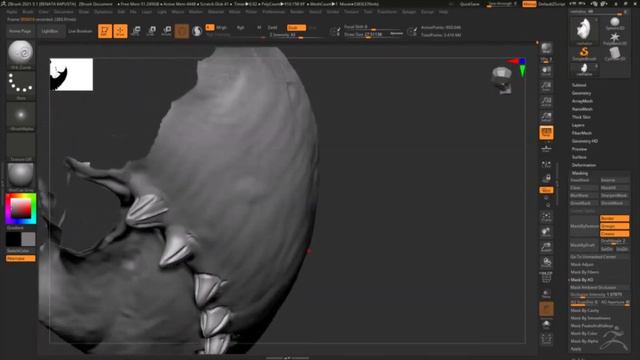Image resolution: width=640 pixels, height=360 pixels.
Task: Open the Help menu
Action: pyautogui.click(x=443, y=12)
